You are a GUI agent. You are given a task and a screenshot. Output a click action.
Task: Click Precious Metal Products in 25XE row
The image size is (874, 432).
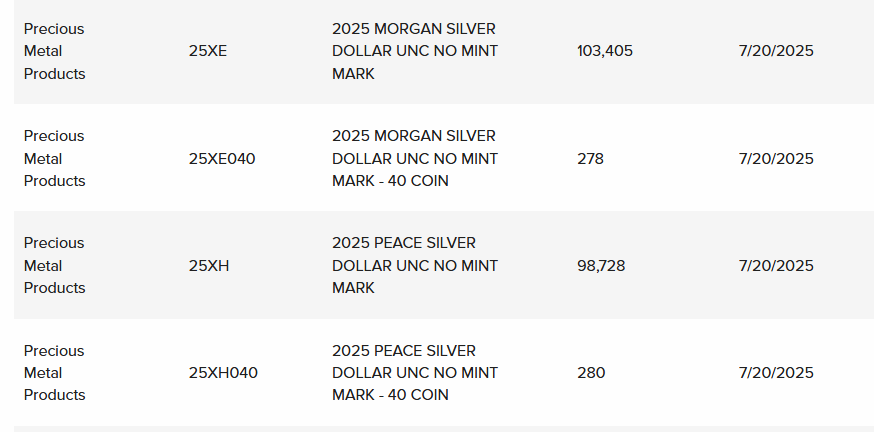click(54, 51)
